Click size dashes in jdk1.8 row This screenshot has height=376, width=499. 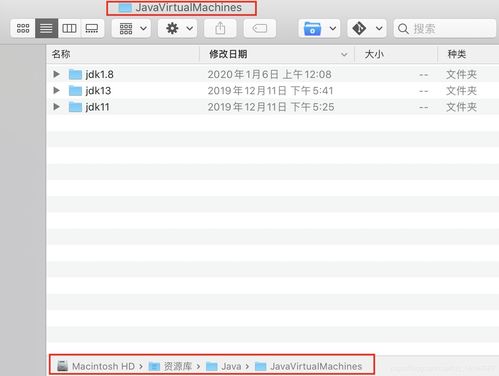[x=424, y=75]
